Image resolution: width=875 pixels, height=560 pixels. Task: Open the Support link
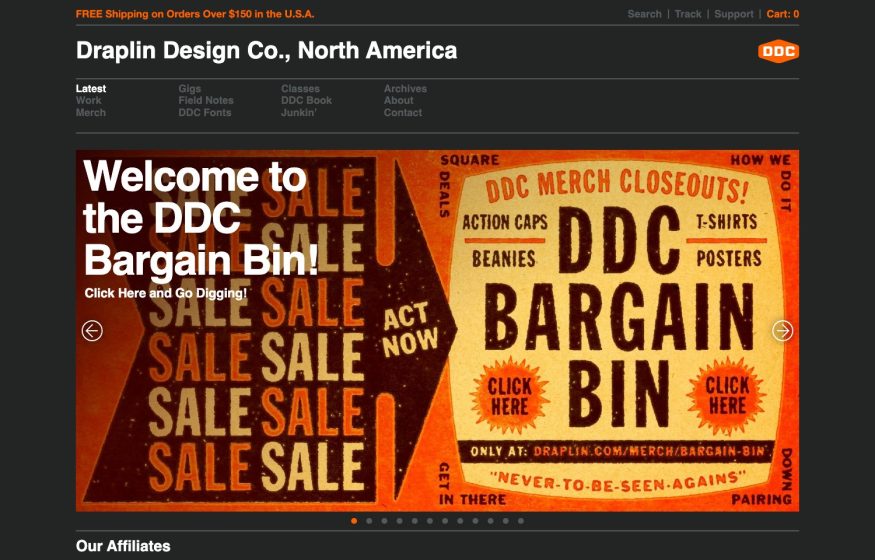tap(734, 14)
